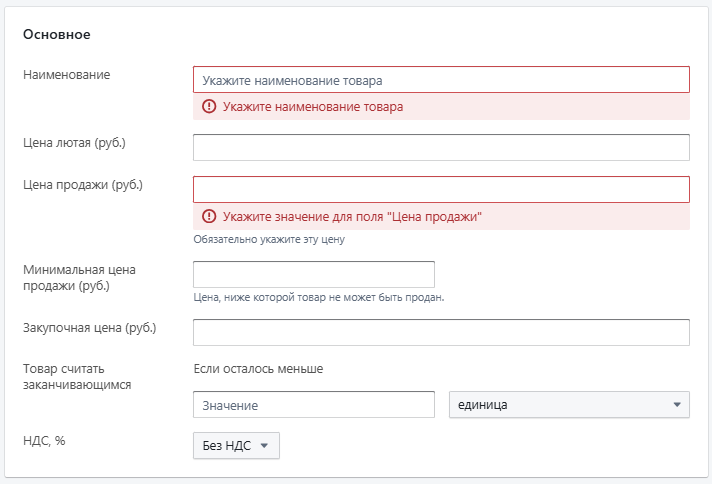Click the Основное section heading

57,35
